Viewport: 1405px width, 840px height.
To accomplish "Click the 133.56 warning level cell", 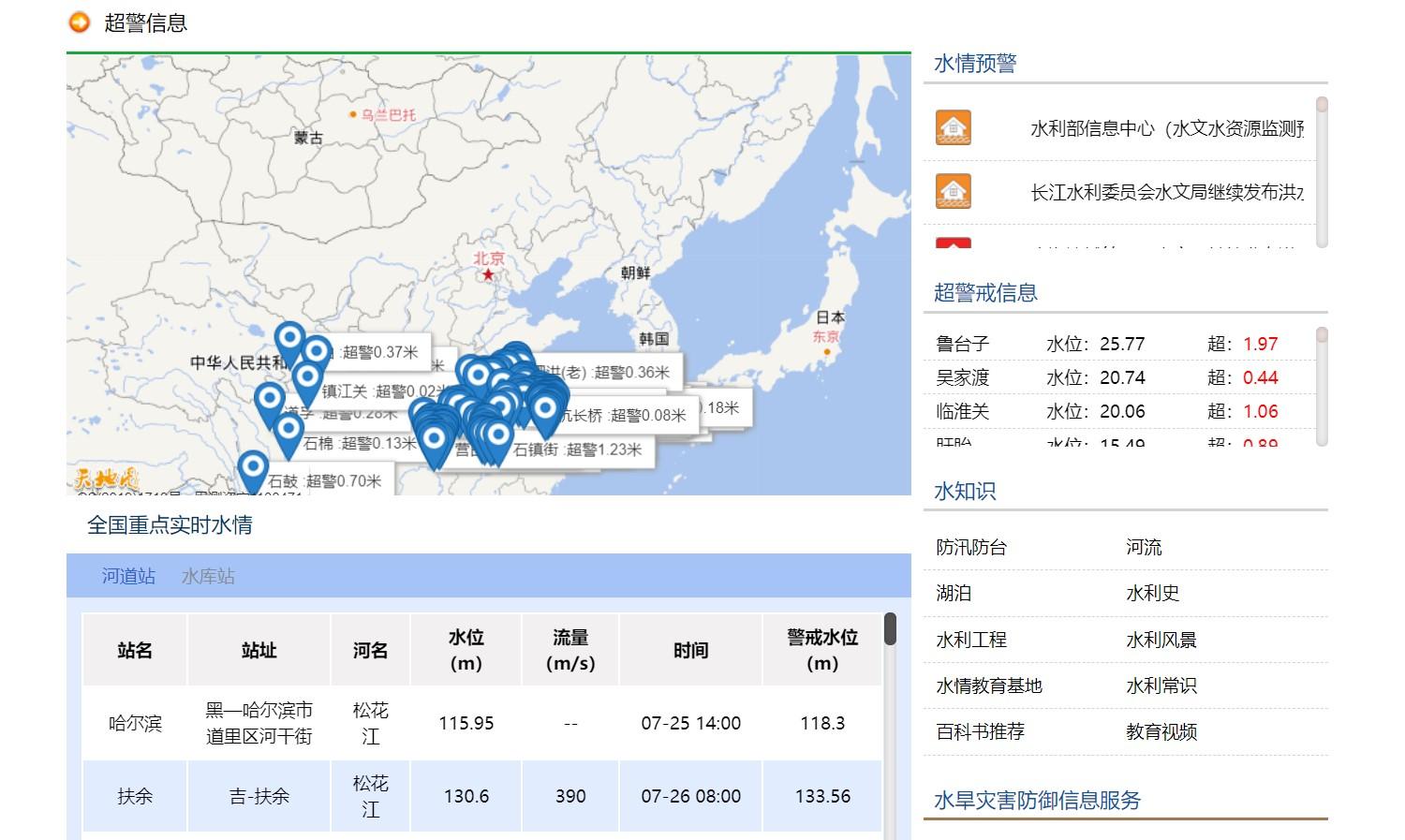I will [822, 796].
